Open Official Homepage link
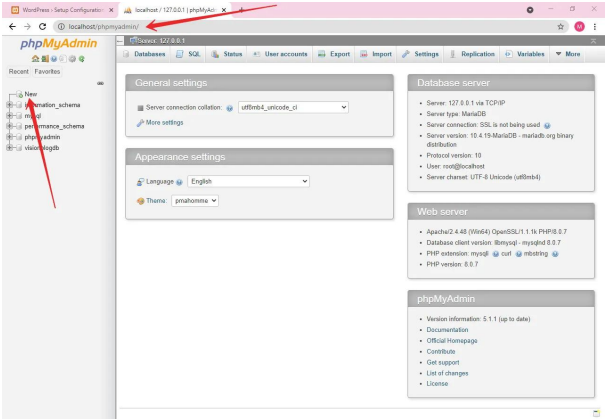Screen dimensions: 607x419 (452, 341)
